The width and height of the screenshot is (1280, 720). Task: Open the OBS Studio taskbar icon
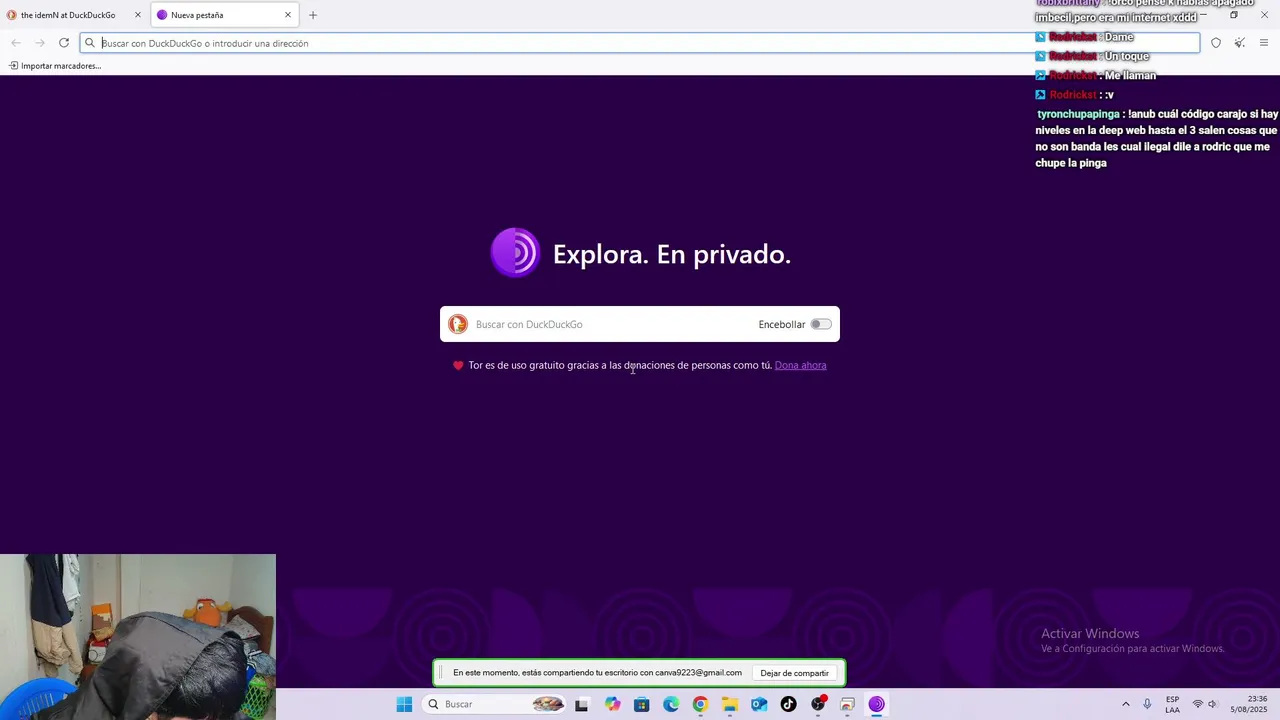(818, 704)
